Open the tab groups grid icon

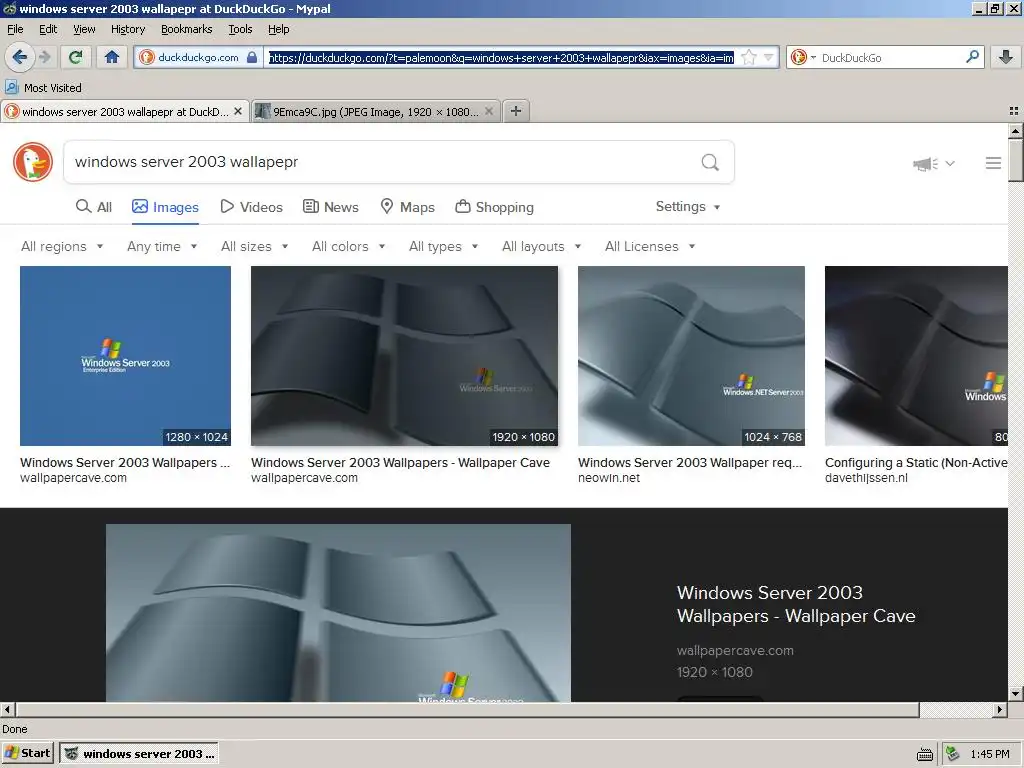pyautogui.click(x=1014, y=112)
